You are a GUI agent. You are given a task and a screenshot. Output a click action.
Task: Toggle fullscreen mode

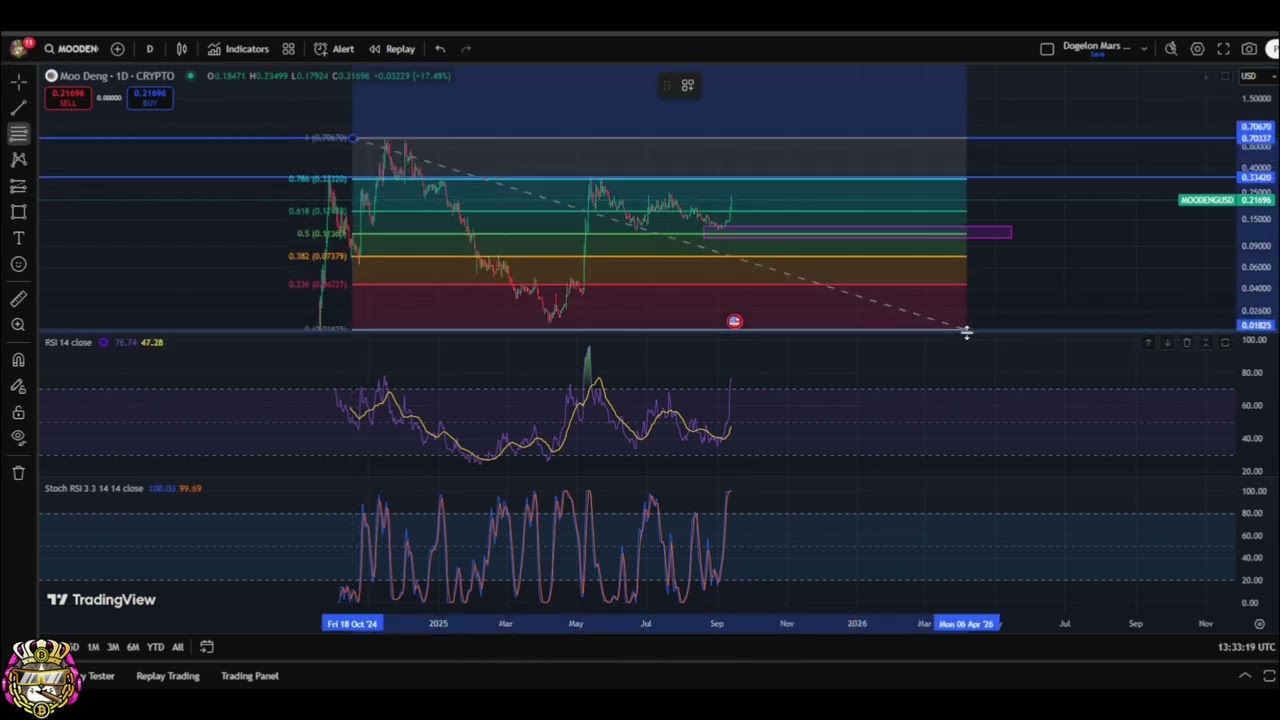pyautogui.click(x=1223, y=48)
